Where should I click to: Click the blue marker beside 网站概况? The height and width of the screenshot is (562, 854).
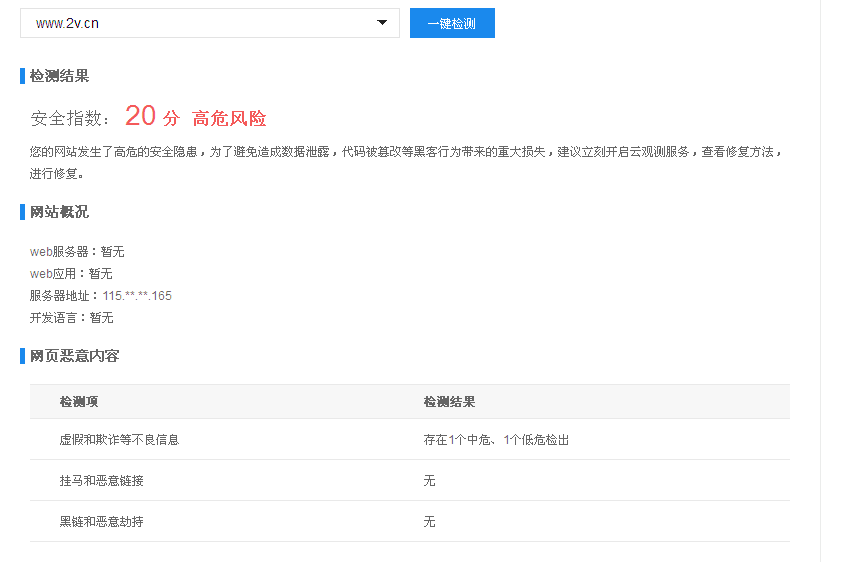click(x=22, y=212)
